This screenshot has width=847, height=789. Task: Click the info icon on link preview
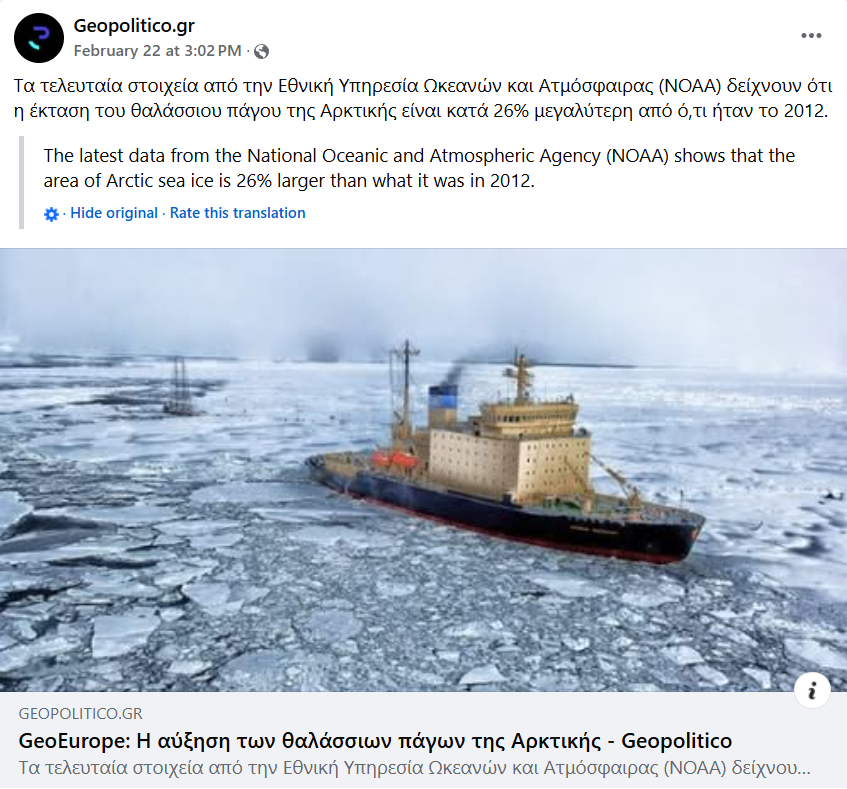[x=812, y=690]
